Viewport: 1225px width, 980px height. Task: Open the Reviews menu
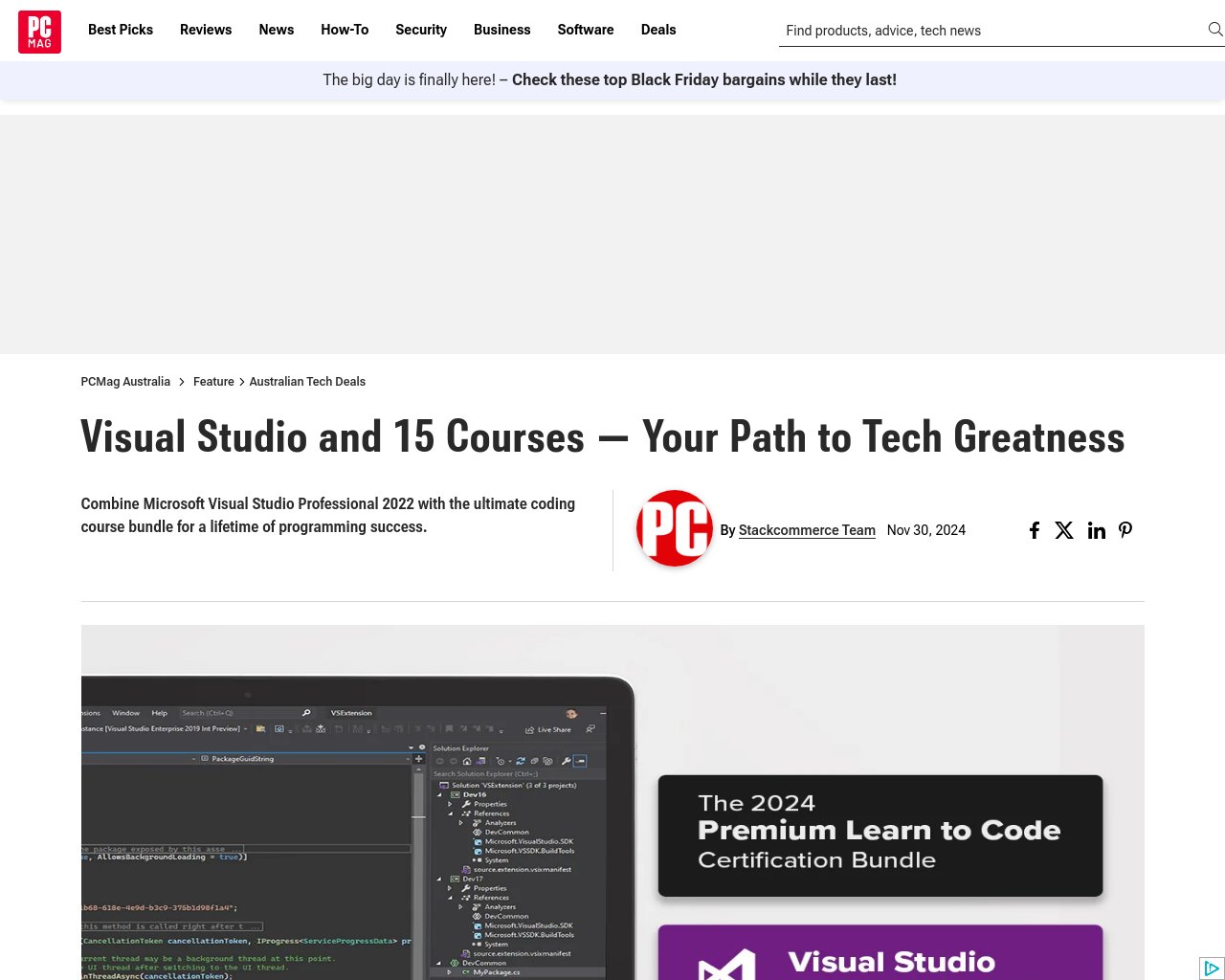[206, 30]
